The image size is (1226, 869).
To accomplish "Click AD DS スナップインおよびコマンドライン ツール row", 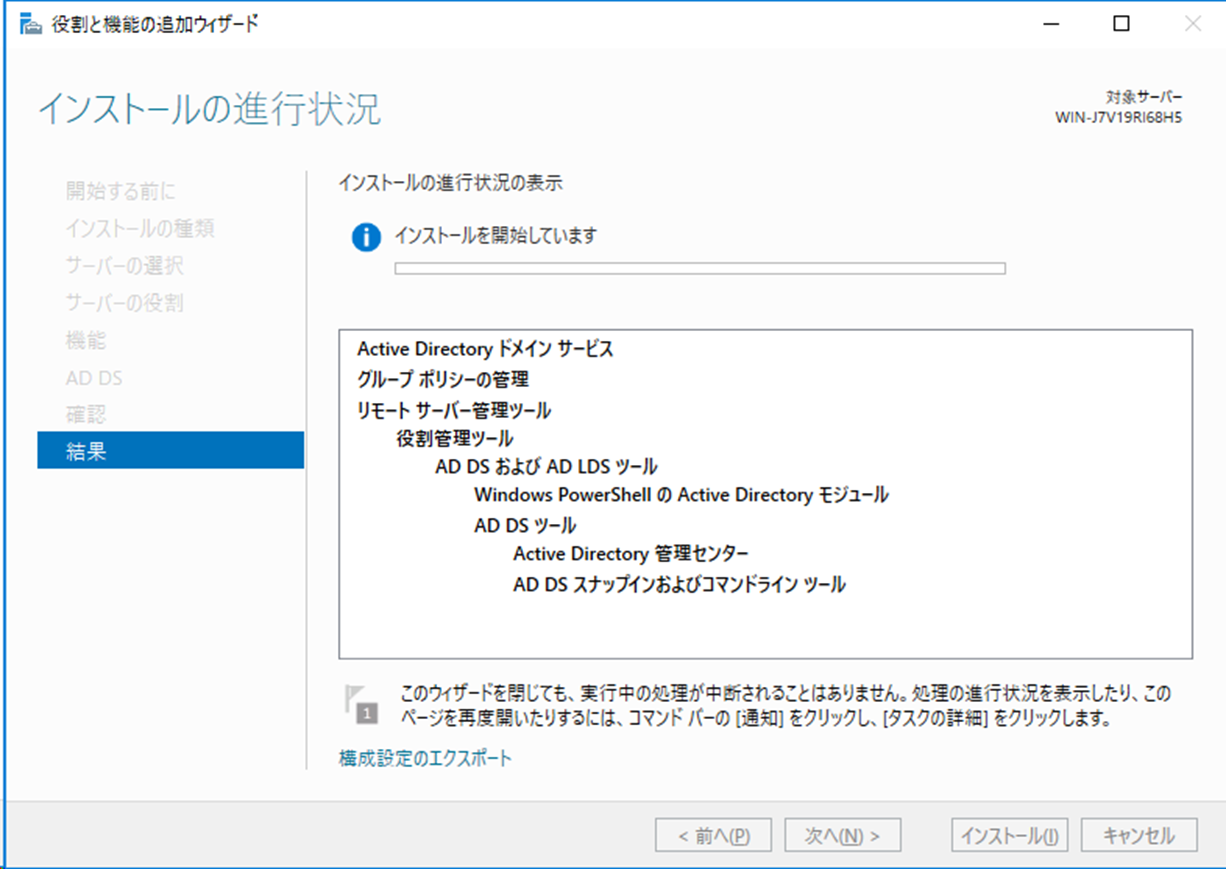I will [x=679, y=585].
